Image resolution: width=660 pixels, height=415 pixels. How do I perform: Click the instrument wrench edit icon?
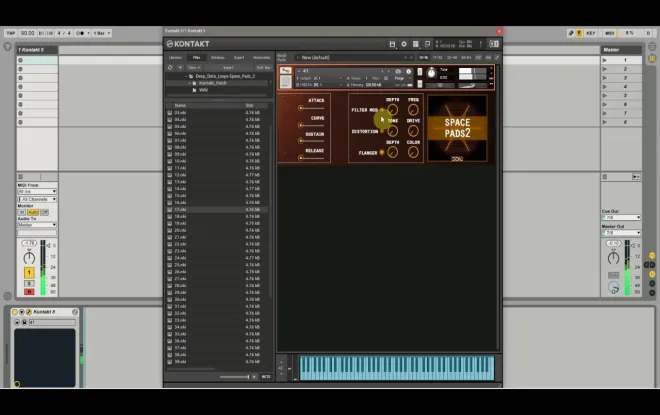tap(286, 71)
